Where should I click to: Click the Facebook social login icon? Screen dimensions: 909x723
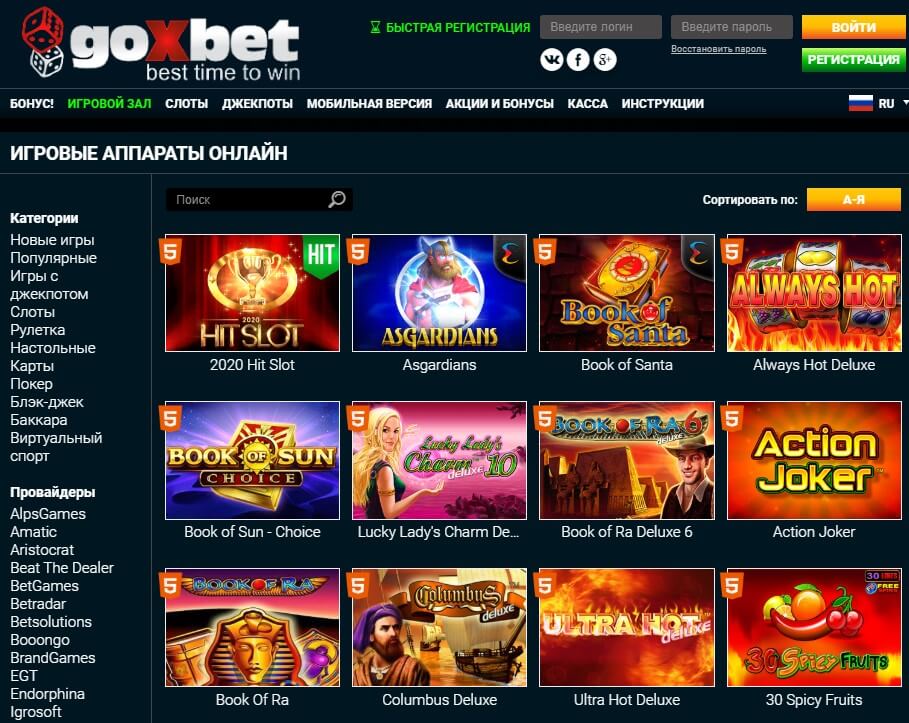click(x=578, y=60)
